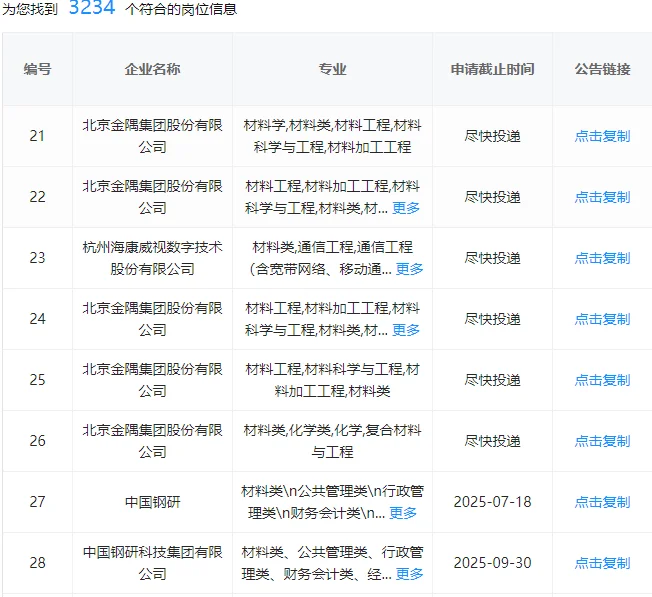Copy the announcement link for row 28

(602, 563)
